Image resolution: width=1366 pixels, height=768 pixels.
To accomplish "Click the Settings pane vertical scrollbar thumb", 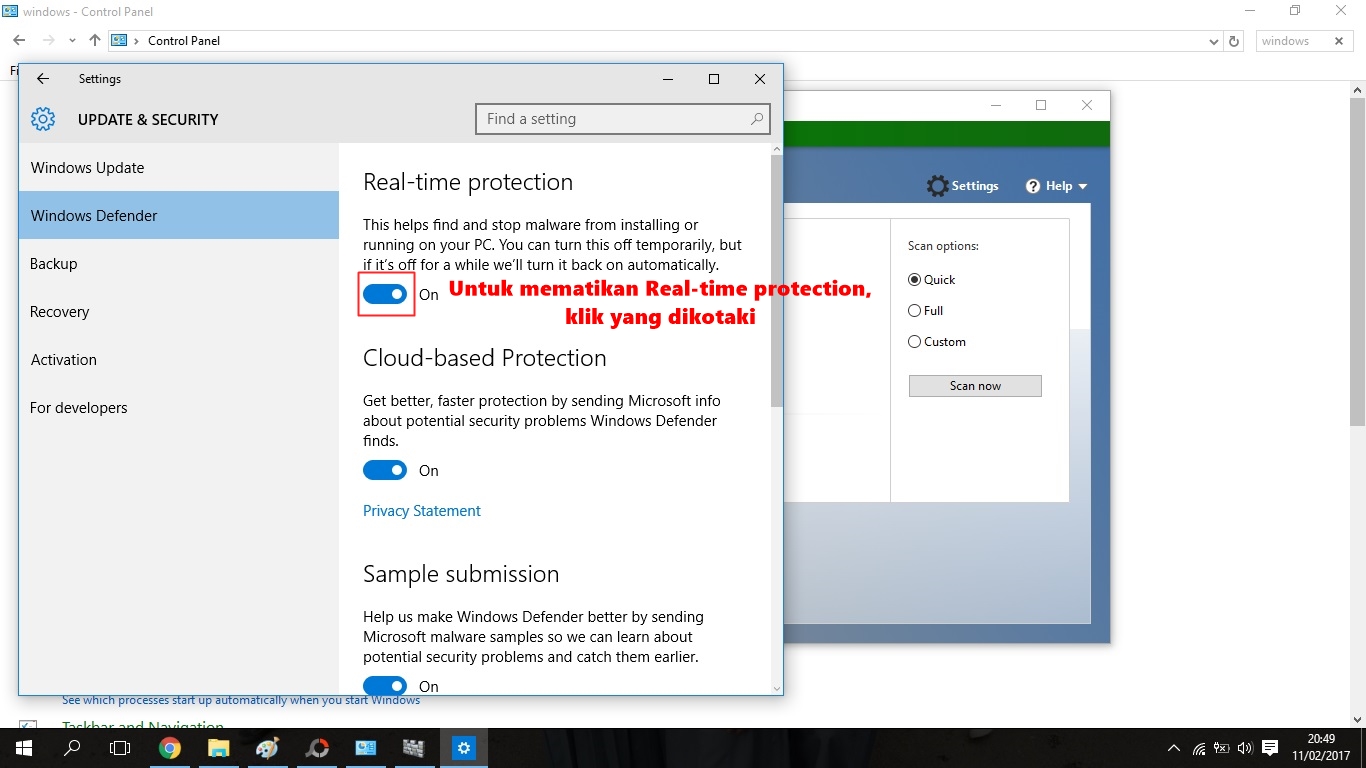I will click(777, 281).
